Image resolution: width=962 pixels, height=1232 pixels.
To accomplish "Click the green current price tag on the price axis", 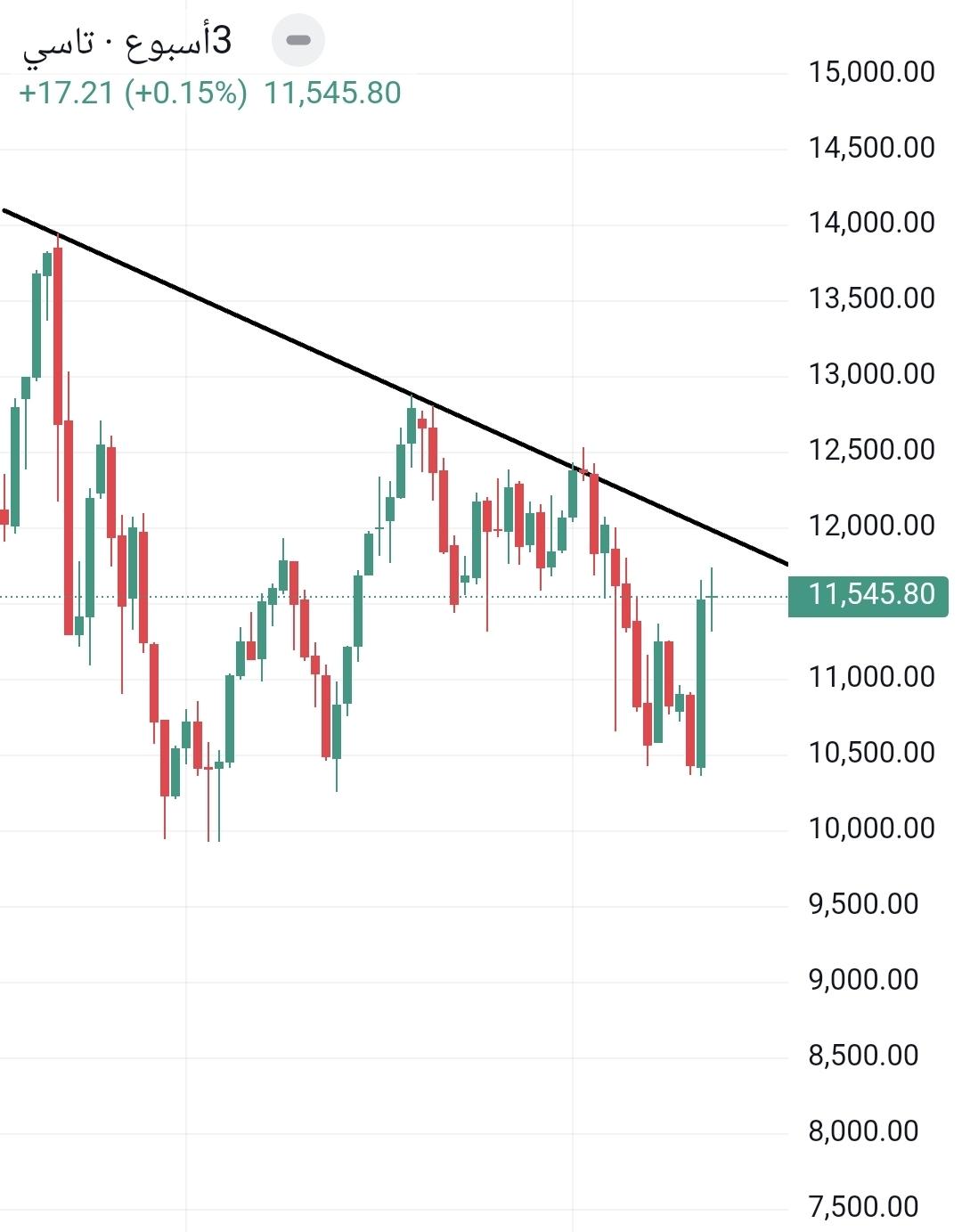I will pos(868,594).
